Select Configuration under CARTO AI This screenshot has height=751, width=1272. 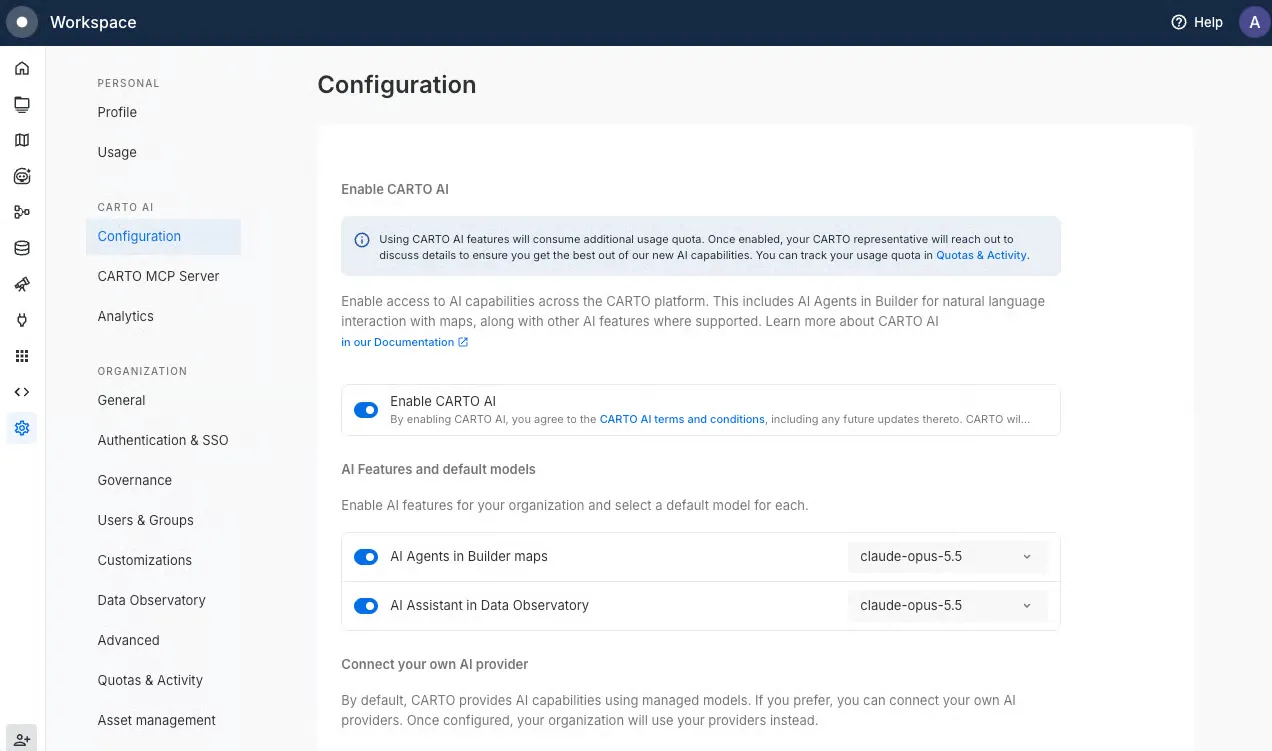163,237
